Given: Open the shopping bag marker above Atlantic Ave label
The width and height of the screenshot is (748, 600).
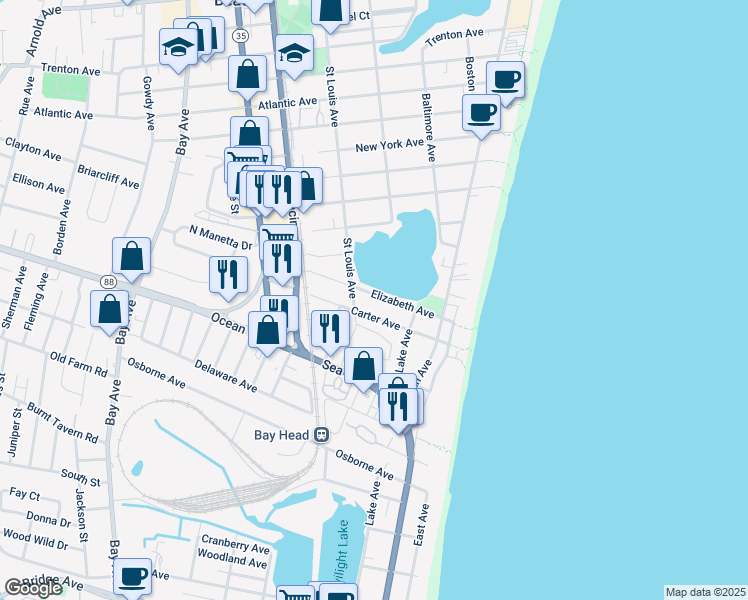Looking at the screenshot, I should coord(247,75).
